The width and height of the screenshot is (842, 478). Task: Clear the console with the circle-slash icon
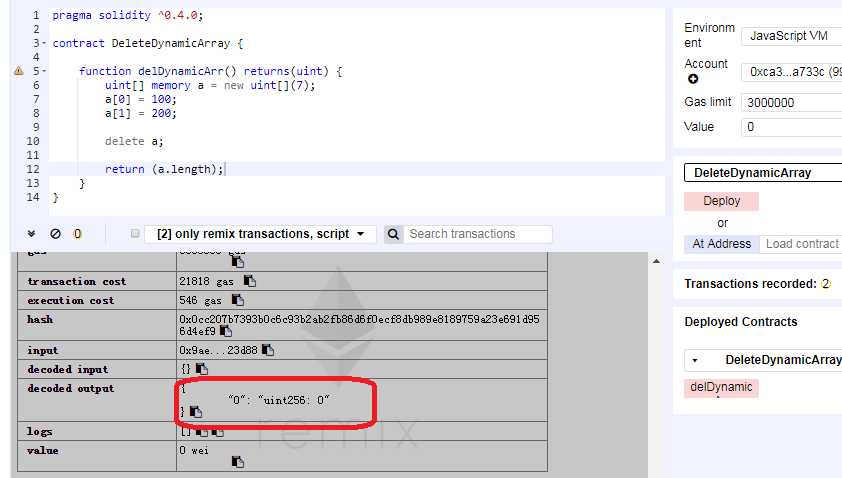[x=55, y=234]
